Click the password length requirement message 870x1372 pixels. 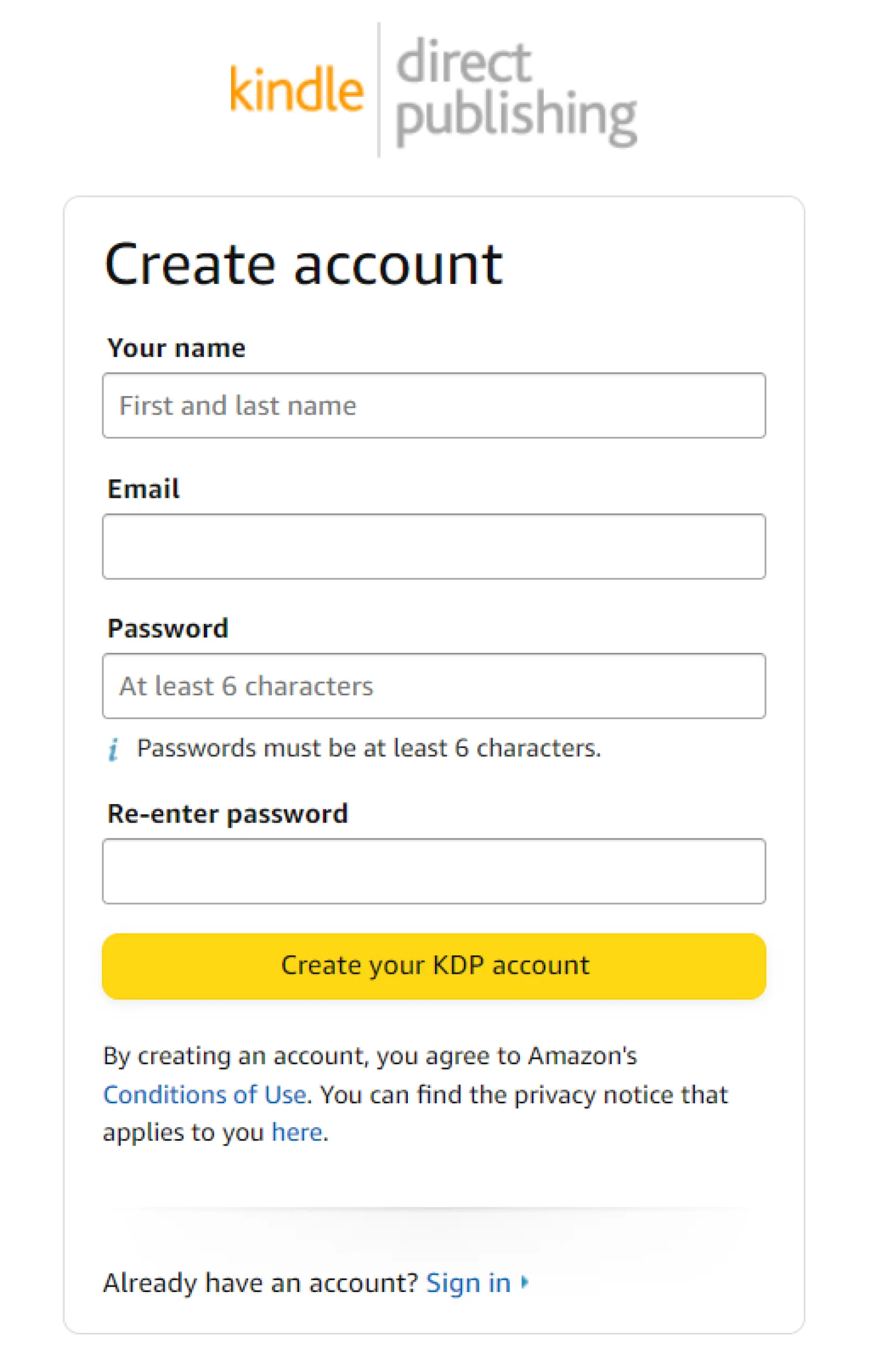368,748
